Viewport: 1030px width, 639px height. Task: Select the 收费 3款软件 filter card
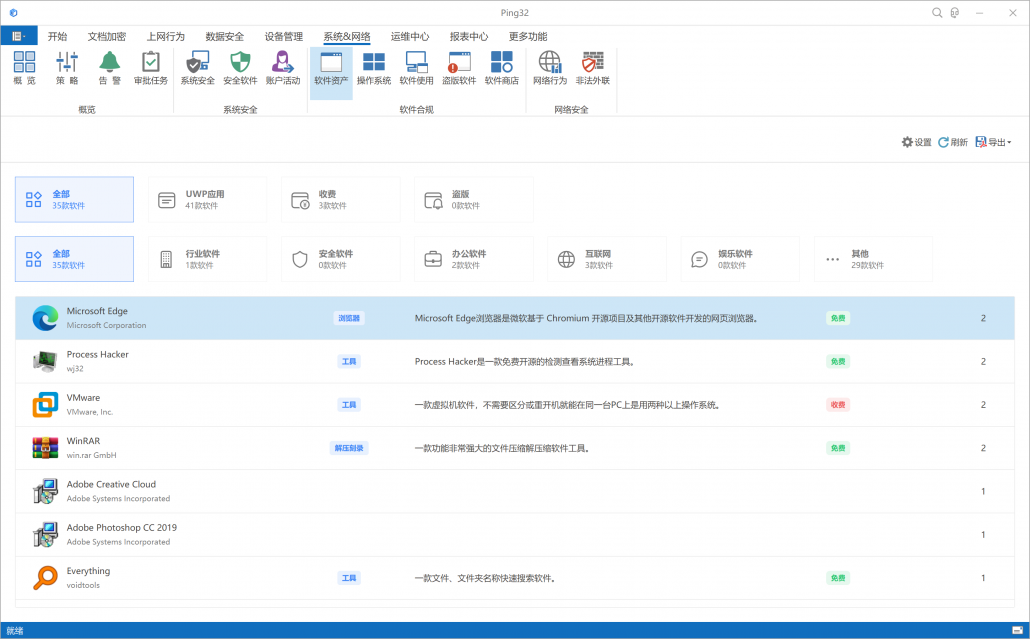pos(341,200)
